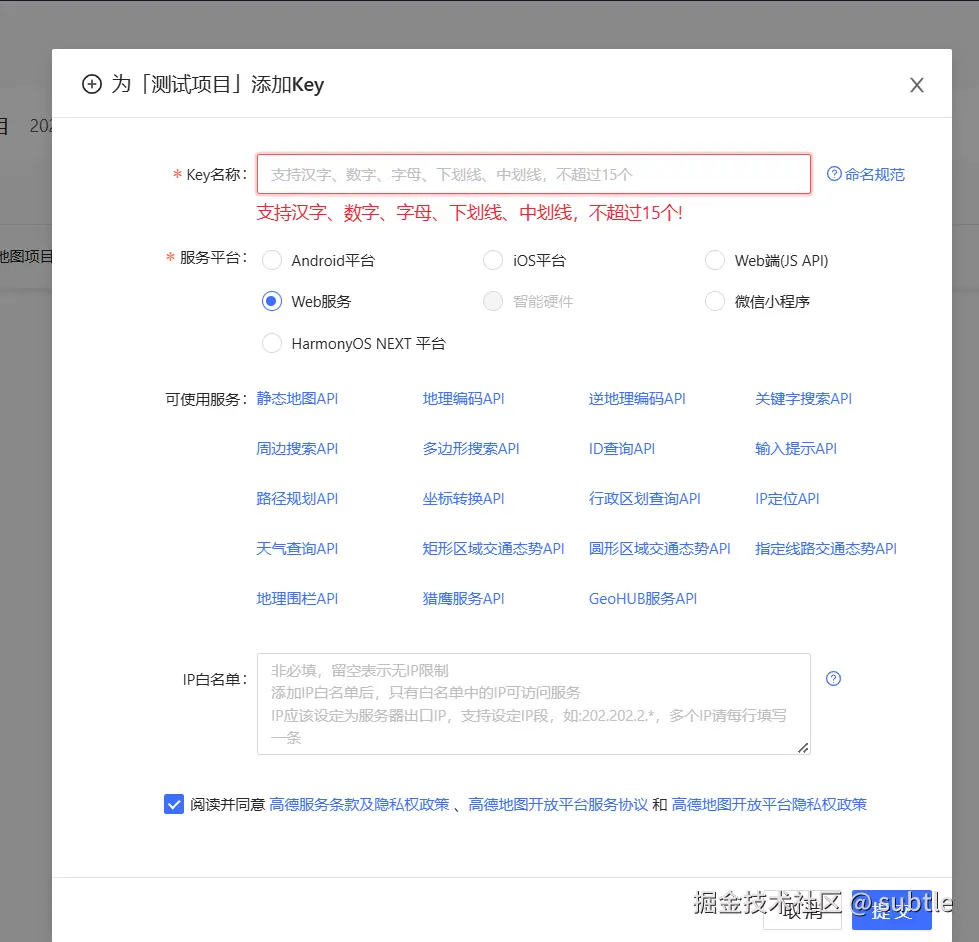Open the 地理编码API link
This screenshot has width=979, height=942.
point(463,399)
